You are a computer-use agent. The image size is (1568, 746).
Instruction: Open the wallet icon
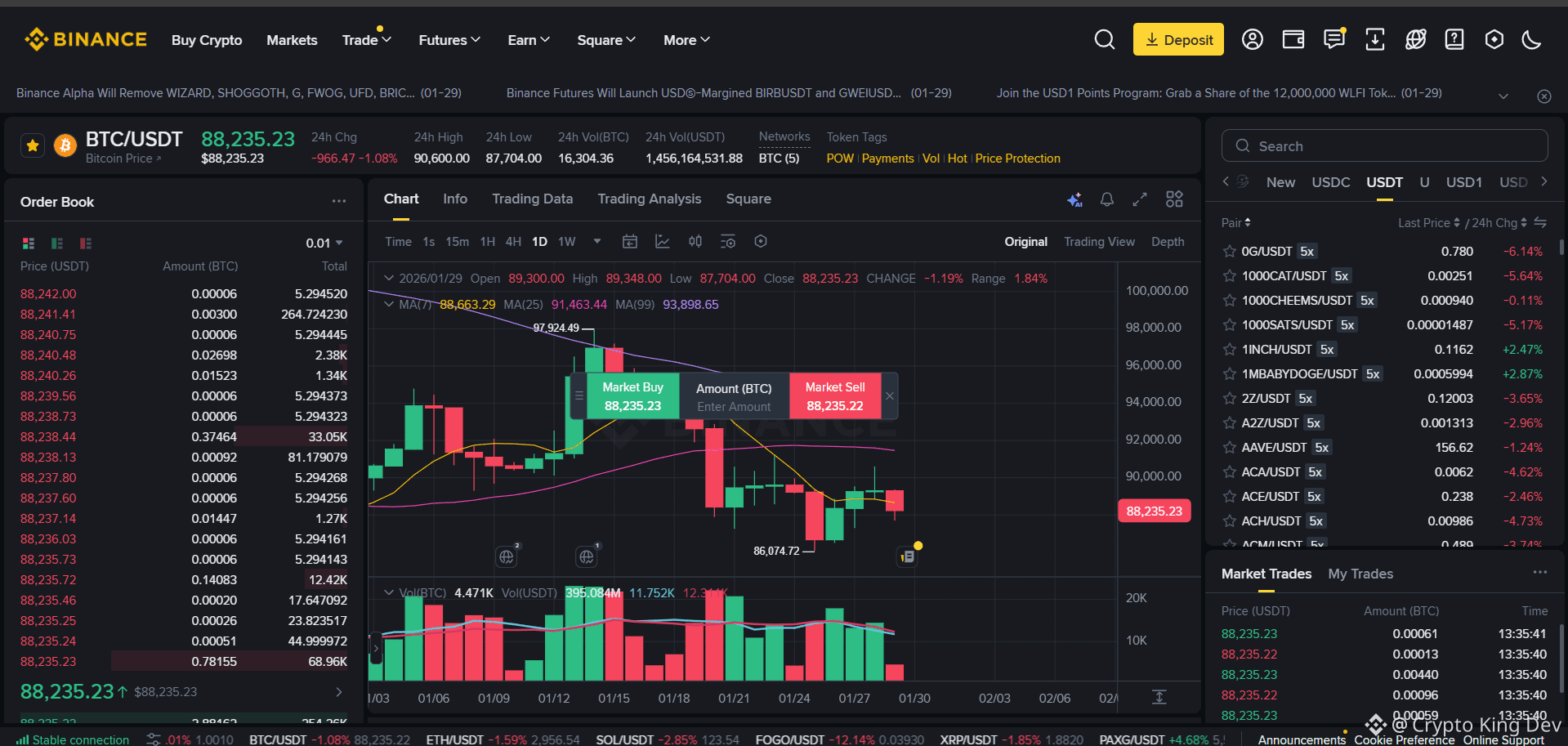(x=1293, y=39)
